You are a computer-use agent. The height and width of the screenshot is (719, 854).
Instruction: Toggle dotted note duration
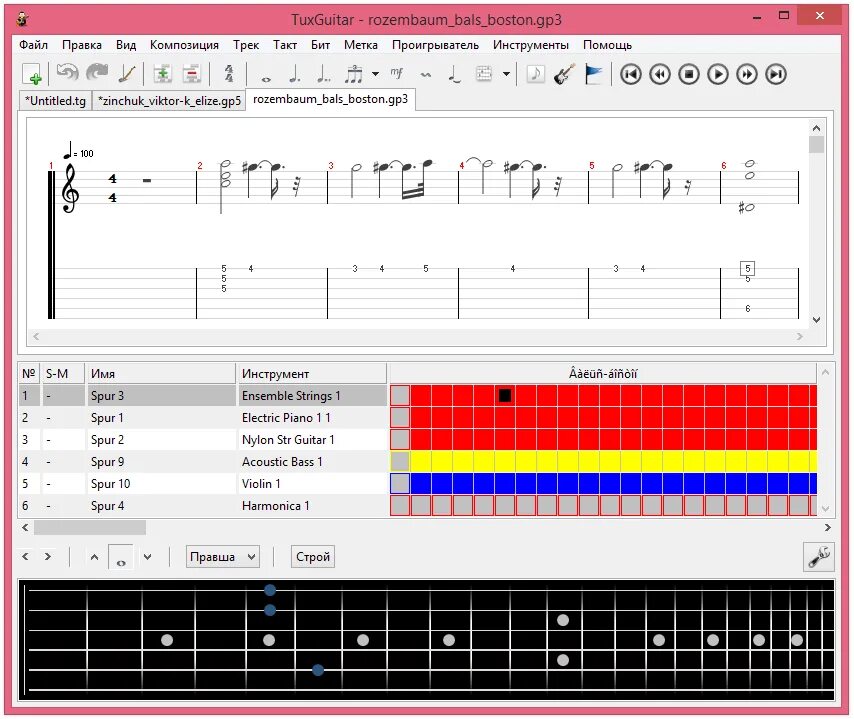pos(295,74)
